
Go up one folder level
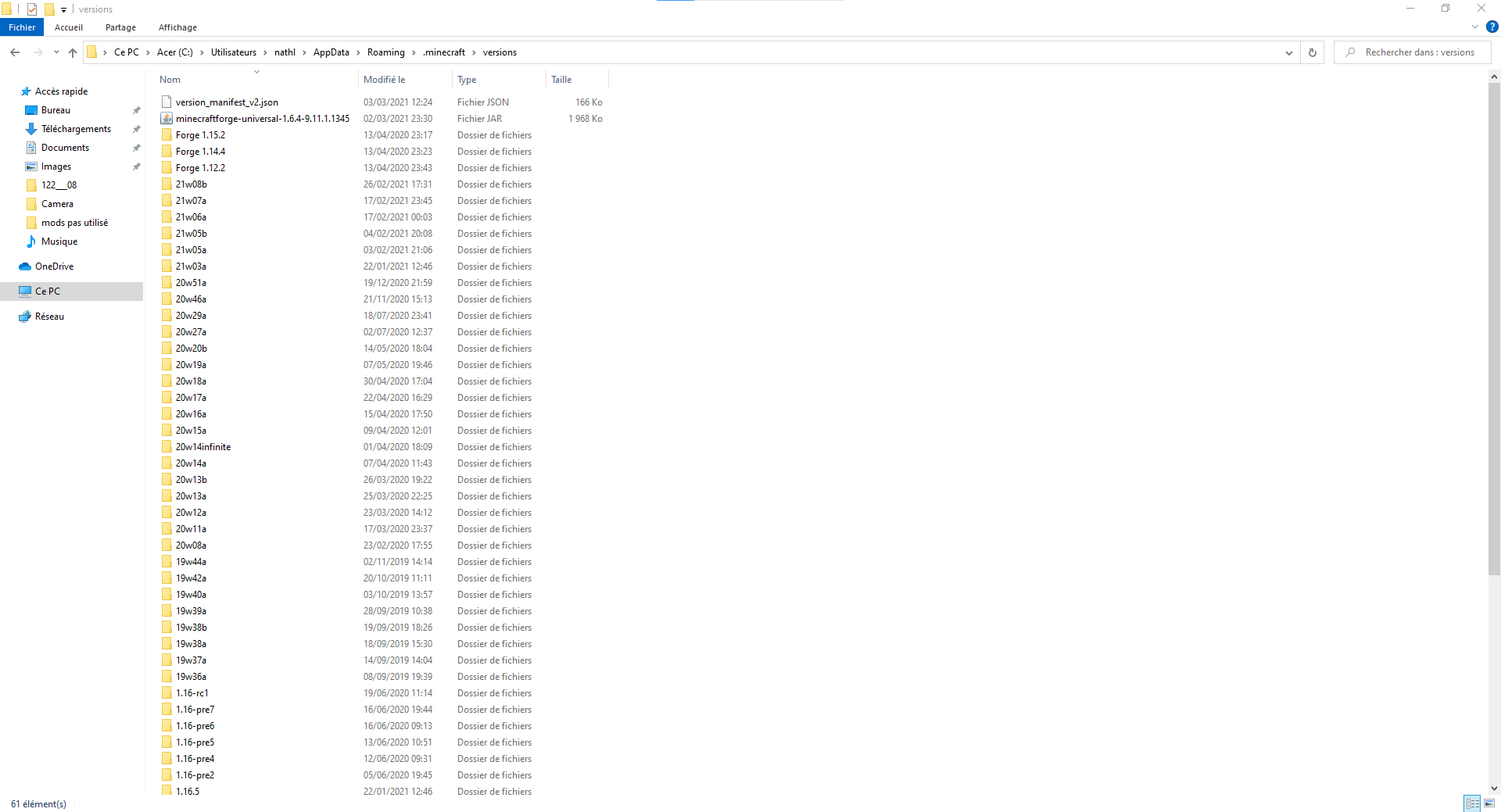click(73, 52)
